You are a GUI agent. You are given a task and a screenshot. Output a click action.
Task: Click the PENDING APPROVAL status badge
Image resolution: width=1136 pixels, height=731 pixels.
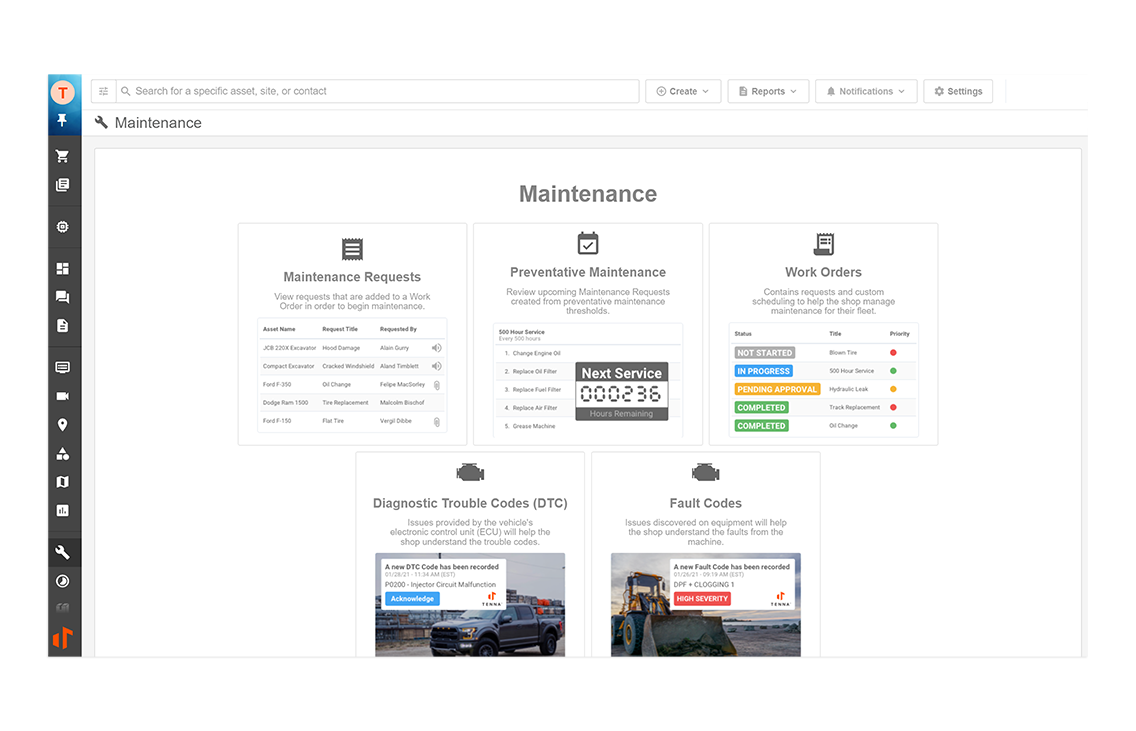tap(777, 389)
